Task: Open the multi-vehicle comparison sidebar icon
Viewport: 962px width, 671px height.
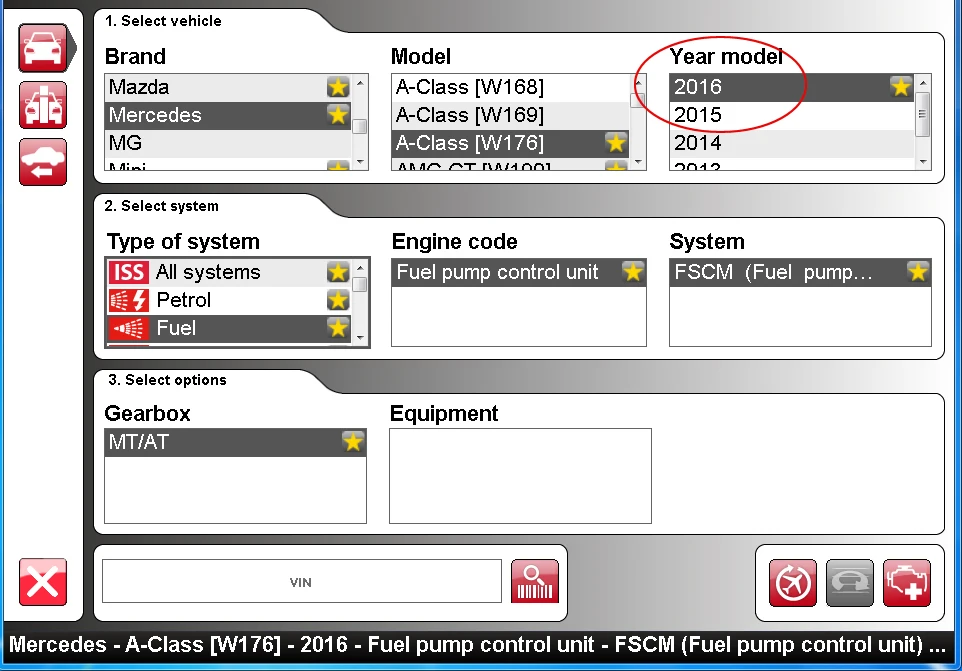Action: (x=43, y=105)
